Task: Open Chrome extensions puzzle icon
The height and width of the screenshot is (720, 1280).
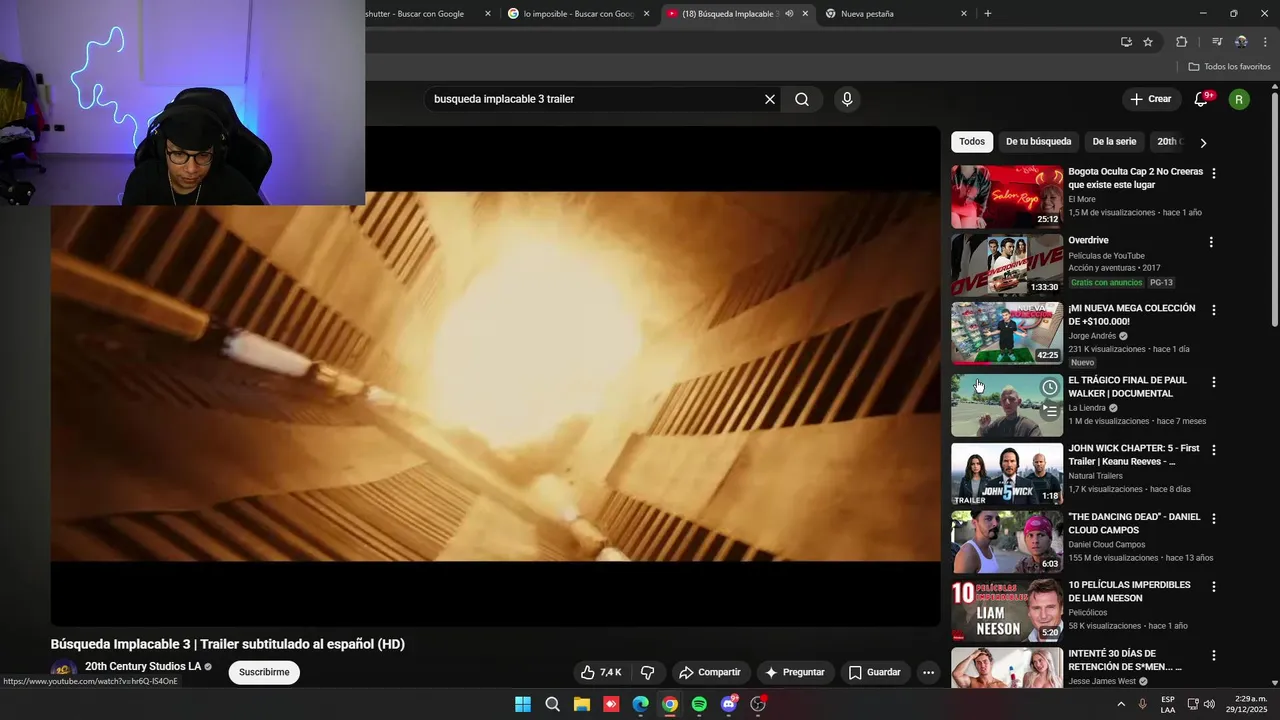Action: pos(1182,42)
